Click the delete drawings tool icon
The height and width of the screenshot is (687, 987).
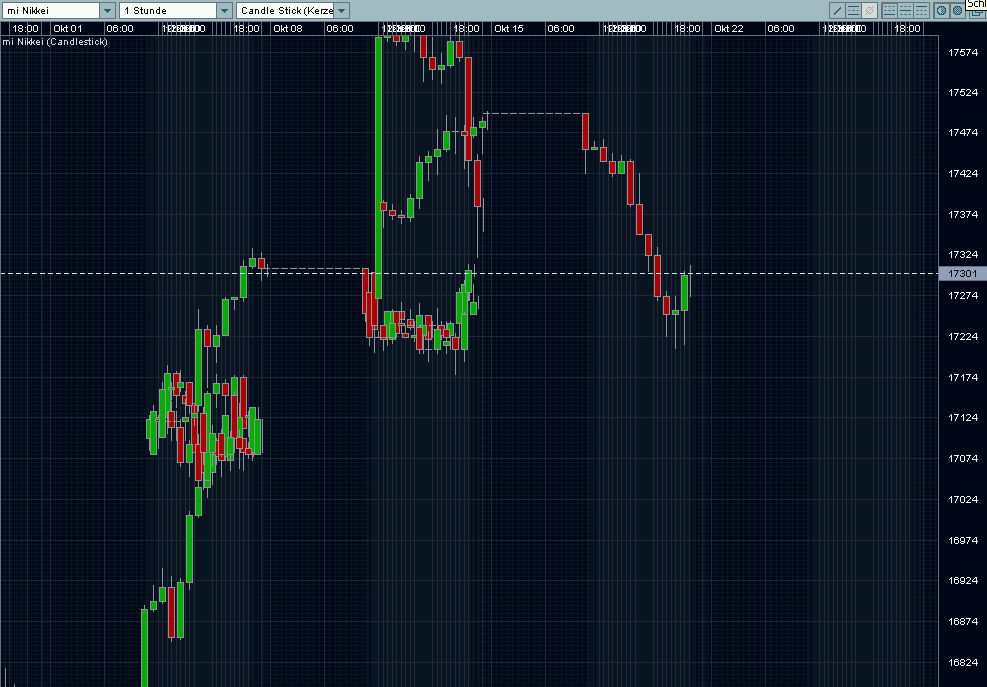869,11
